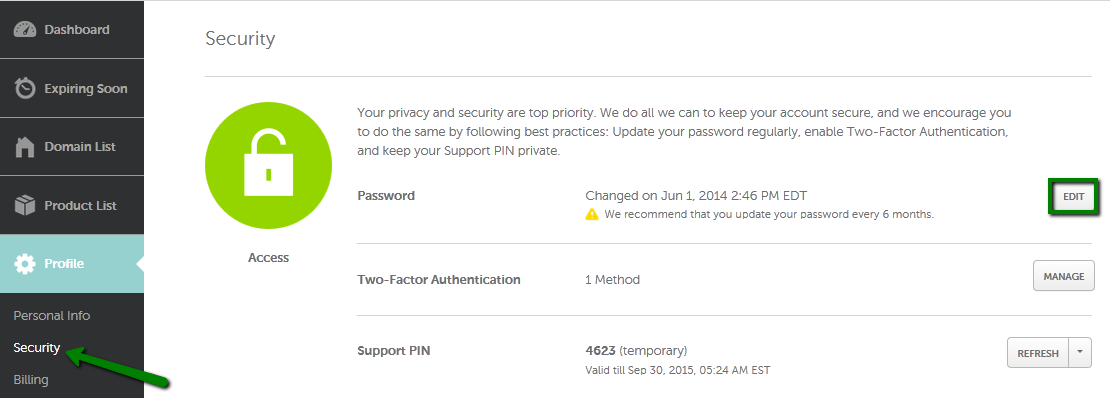The image size is (1110, 398).
Task: Open Personal Info in the Profile submenu
Action: [52, 316]
